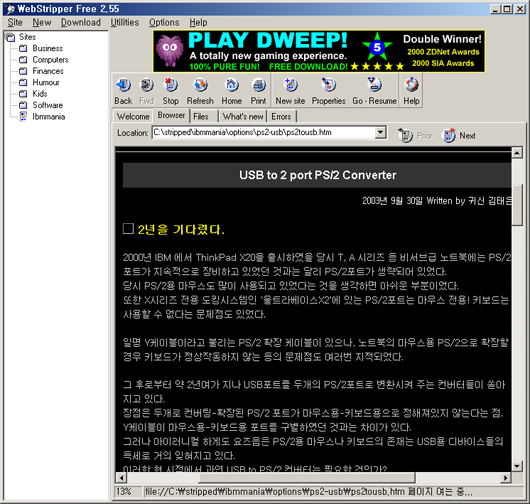Open the Humour folder in Sites tree
The width and height of the screenshot is (530, 504).
[x=39, y=82]
